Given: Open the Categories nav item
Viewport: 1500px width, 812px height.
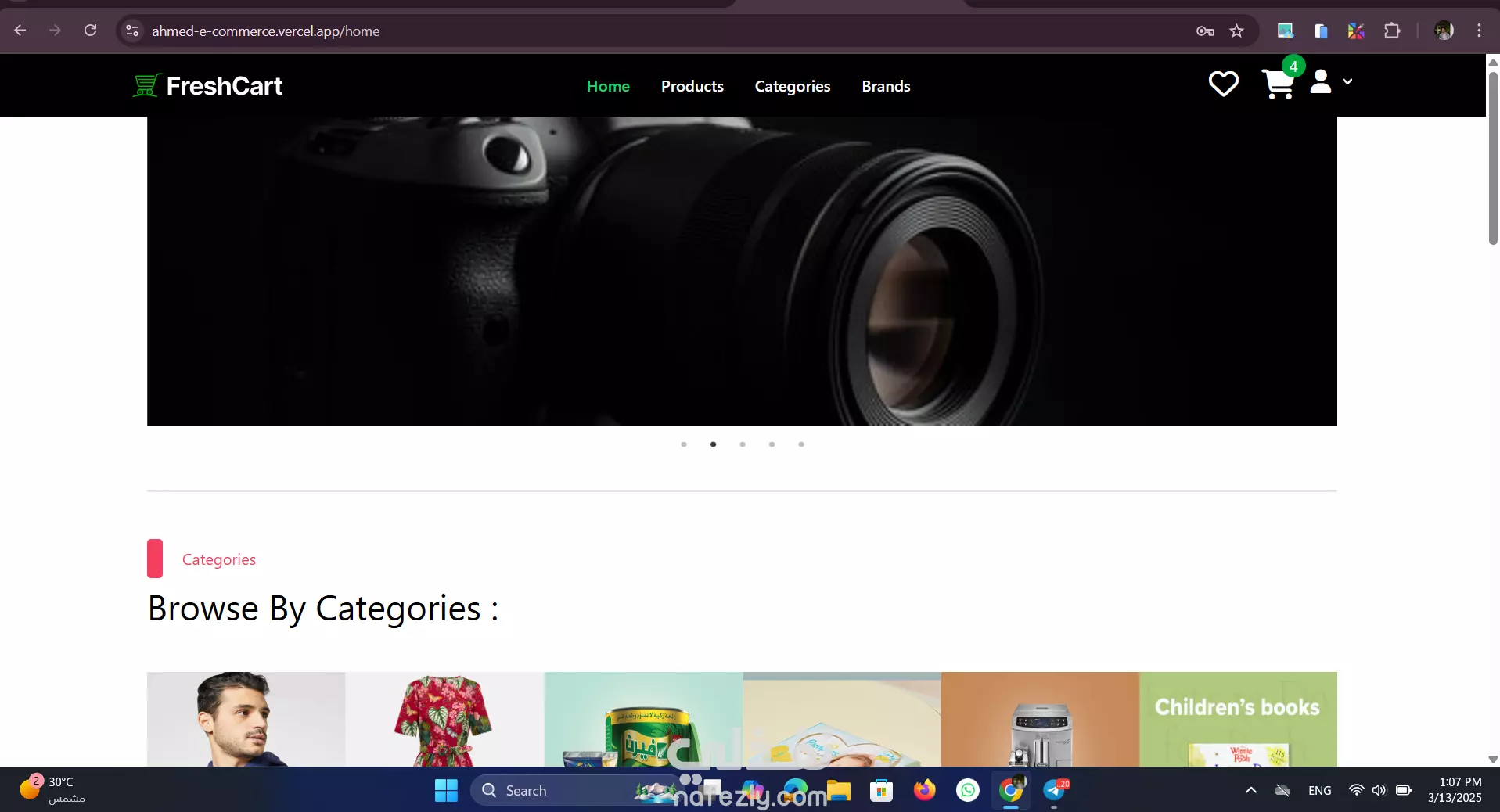Looking at the screenshot, I should pyautogui.click(x=793, y=86).
